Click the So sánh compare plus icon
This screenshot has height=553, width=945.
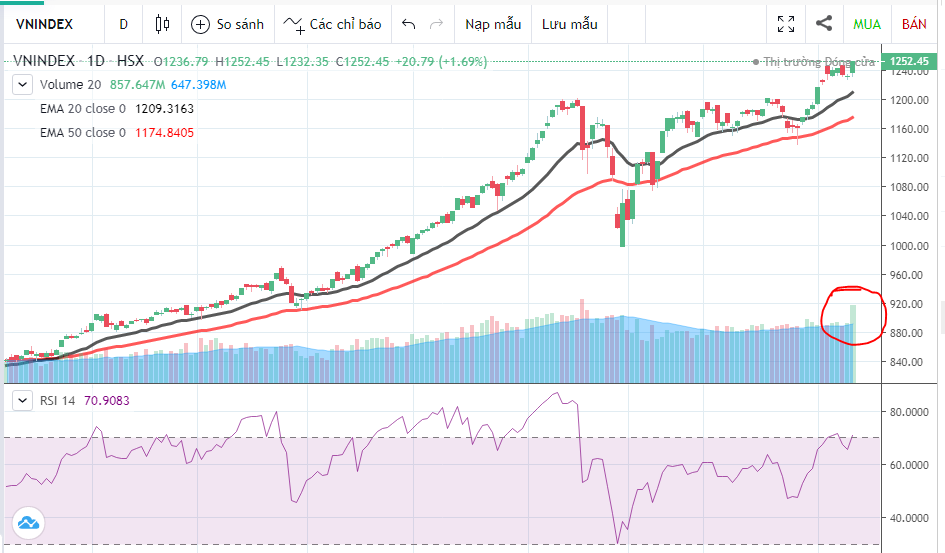click(200, 24)
